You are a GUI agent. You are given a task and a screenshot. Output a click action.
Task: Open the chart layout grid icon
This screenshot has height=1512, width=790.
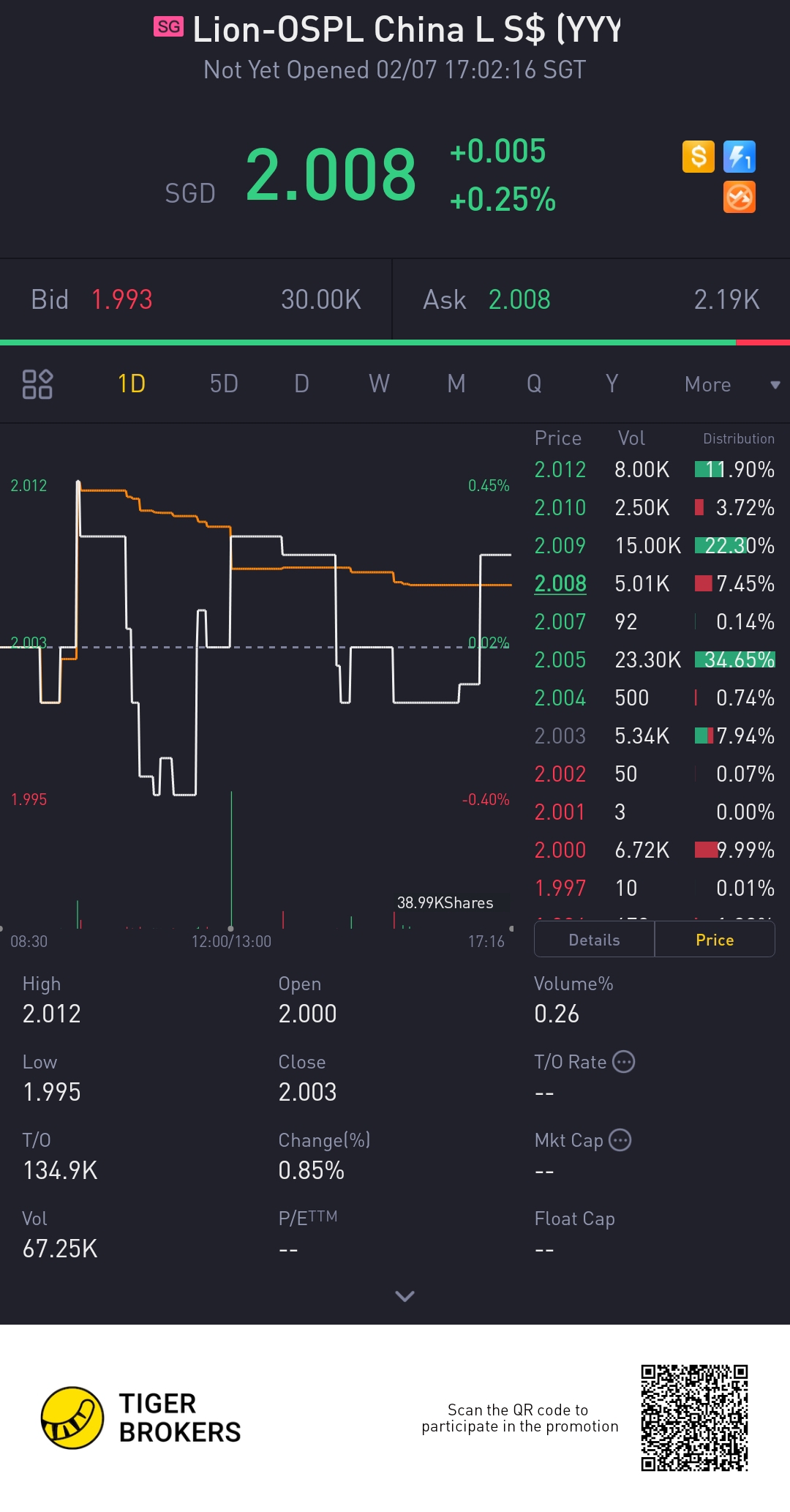point(37,384)
